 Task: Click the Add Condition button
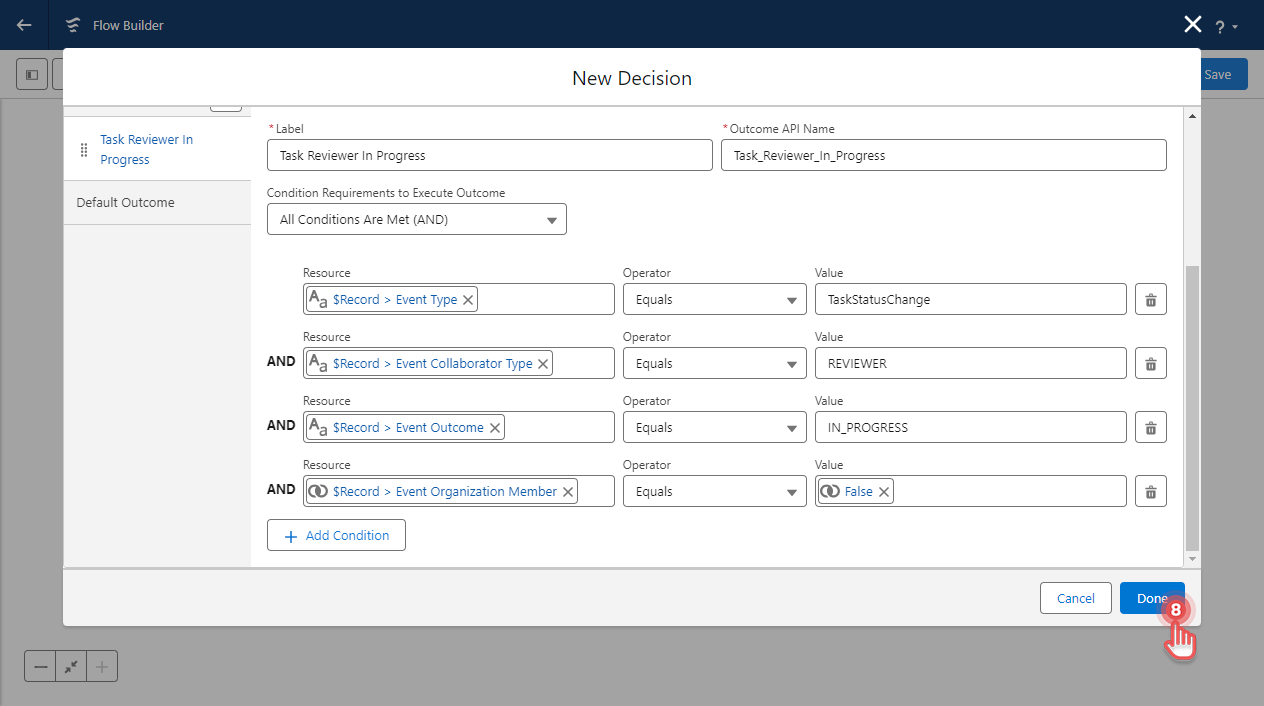(336, 535)
